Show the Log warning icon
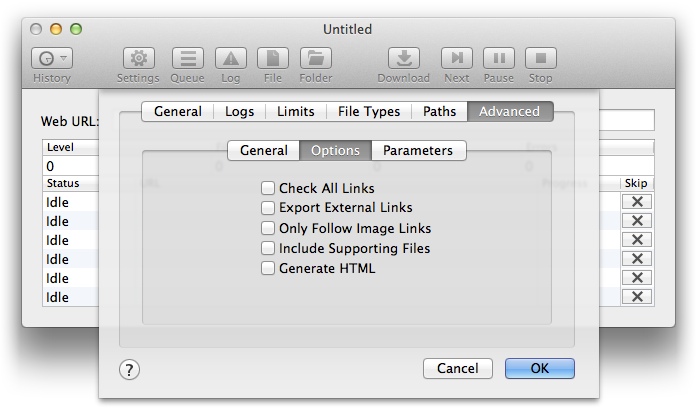Image resolution: width=696 pixels, height=420 pixels. (x=230, y=59)
